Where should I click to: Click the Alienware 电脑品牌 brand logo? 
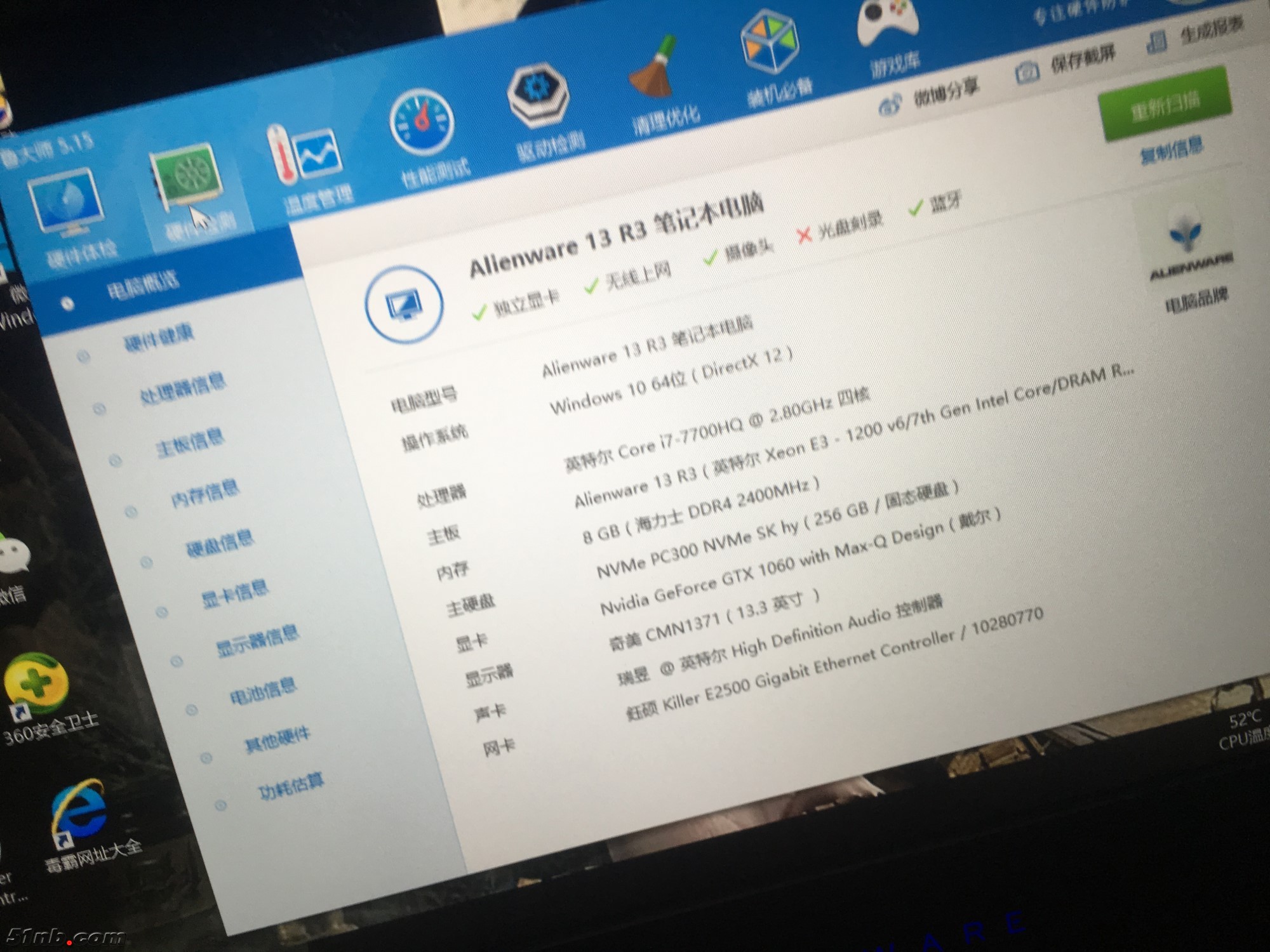tap(1186, 244)
